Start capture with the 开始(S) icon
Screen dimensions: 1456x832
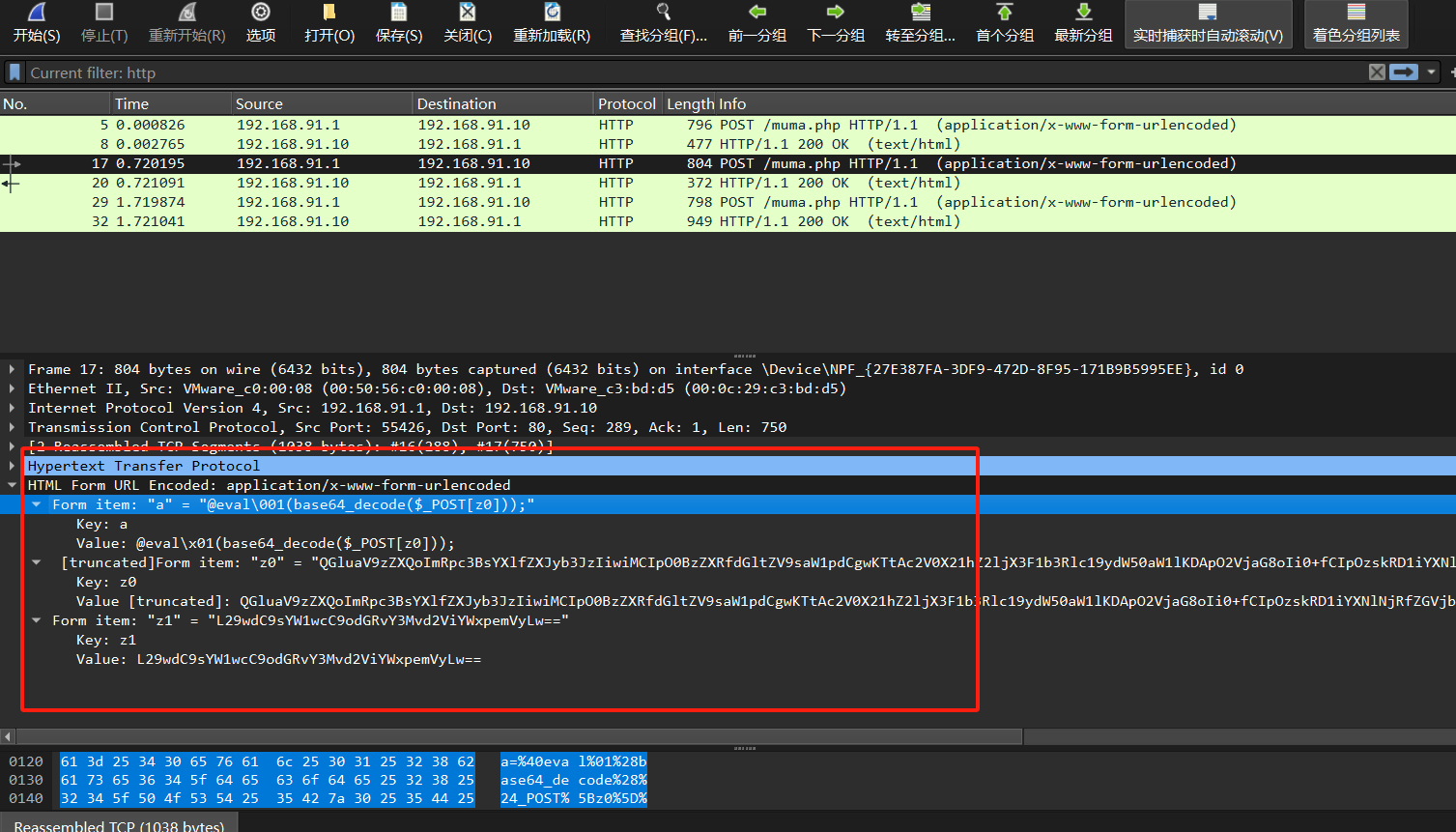(37, 23)
